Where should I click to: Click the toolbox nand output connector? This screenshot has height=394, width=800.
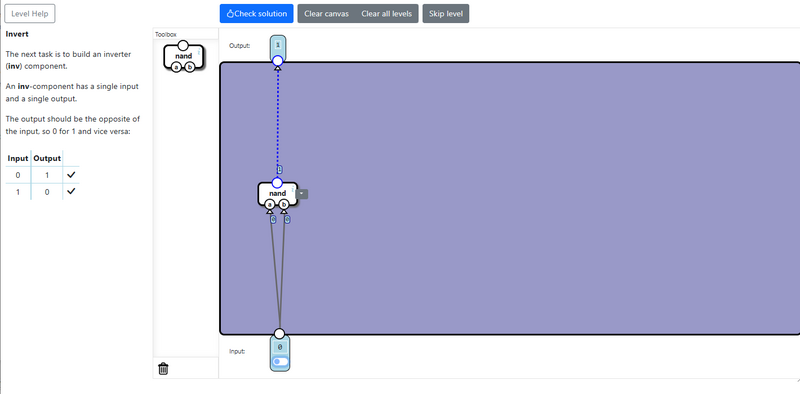[183, 45]
